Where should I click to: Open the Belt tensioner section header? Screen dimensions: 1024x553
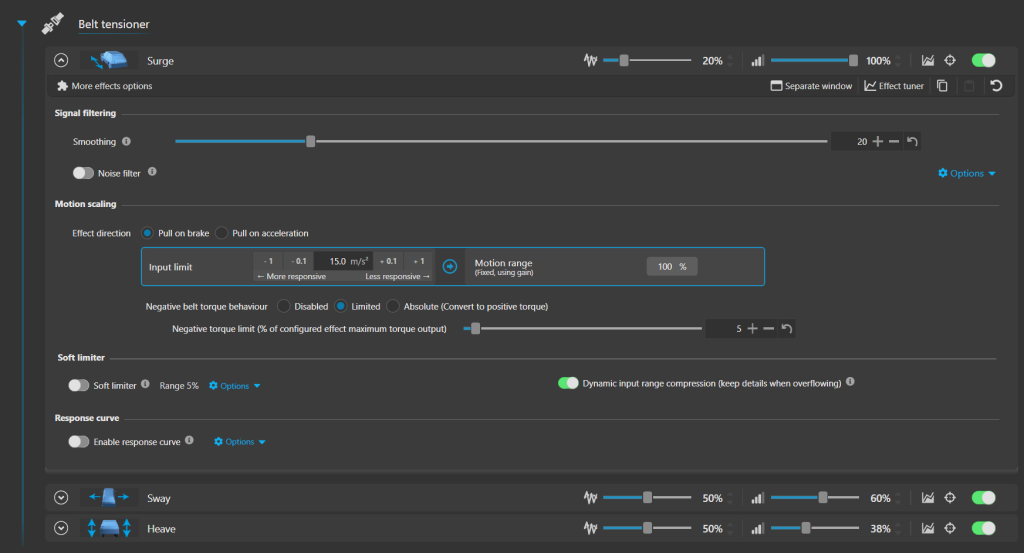[x=113, y=23]
